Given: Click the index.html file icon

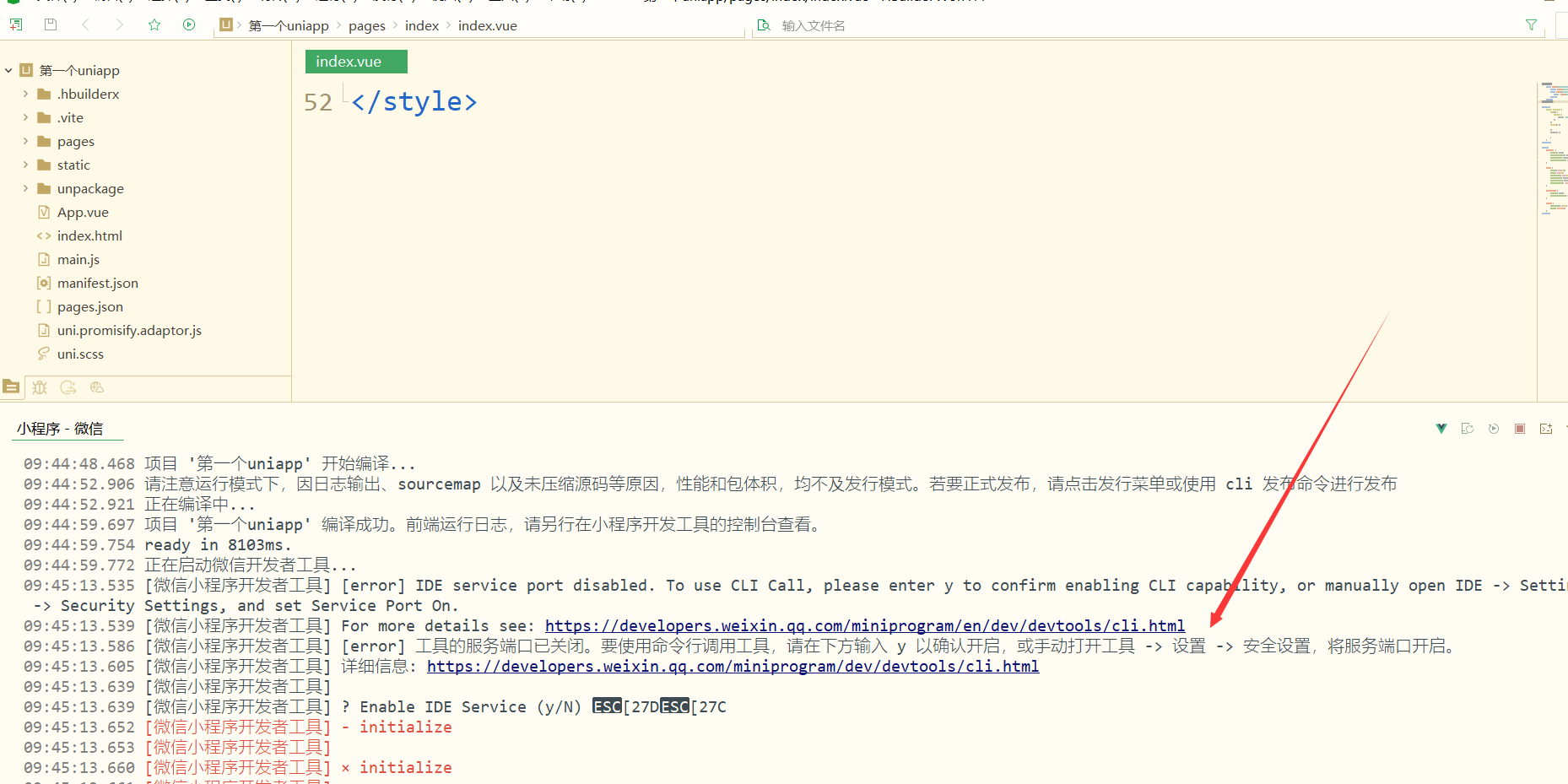Looking at the screenshot, I should coord(44,235).
